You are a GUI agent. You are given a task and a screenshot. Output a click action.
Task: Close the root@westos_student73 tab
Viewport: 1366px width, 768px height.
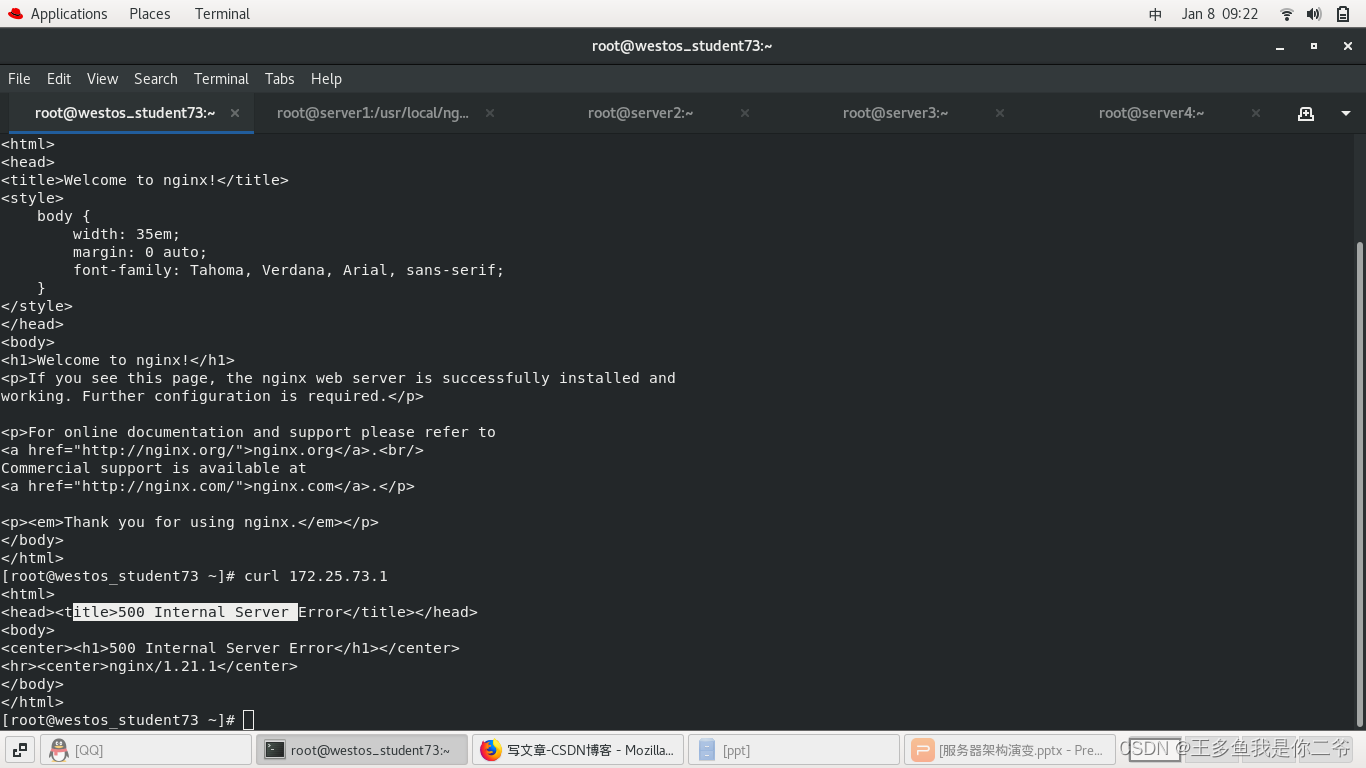click(235, 113)
